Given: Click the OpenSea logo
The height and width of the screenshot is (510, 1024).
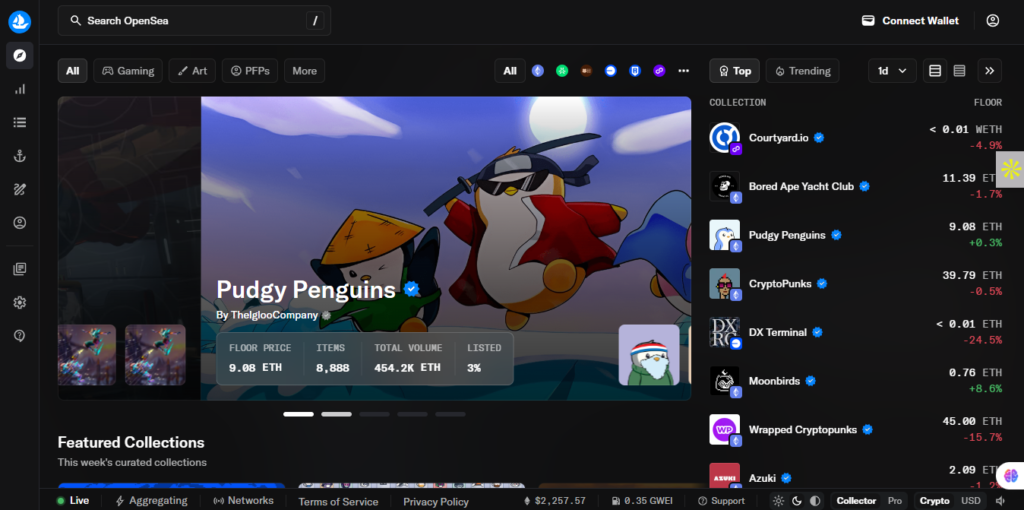Looking at the screenshot, I should 20,22.
